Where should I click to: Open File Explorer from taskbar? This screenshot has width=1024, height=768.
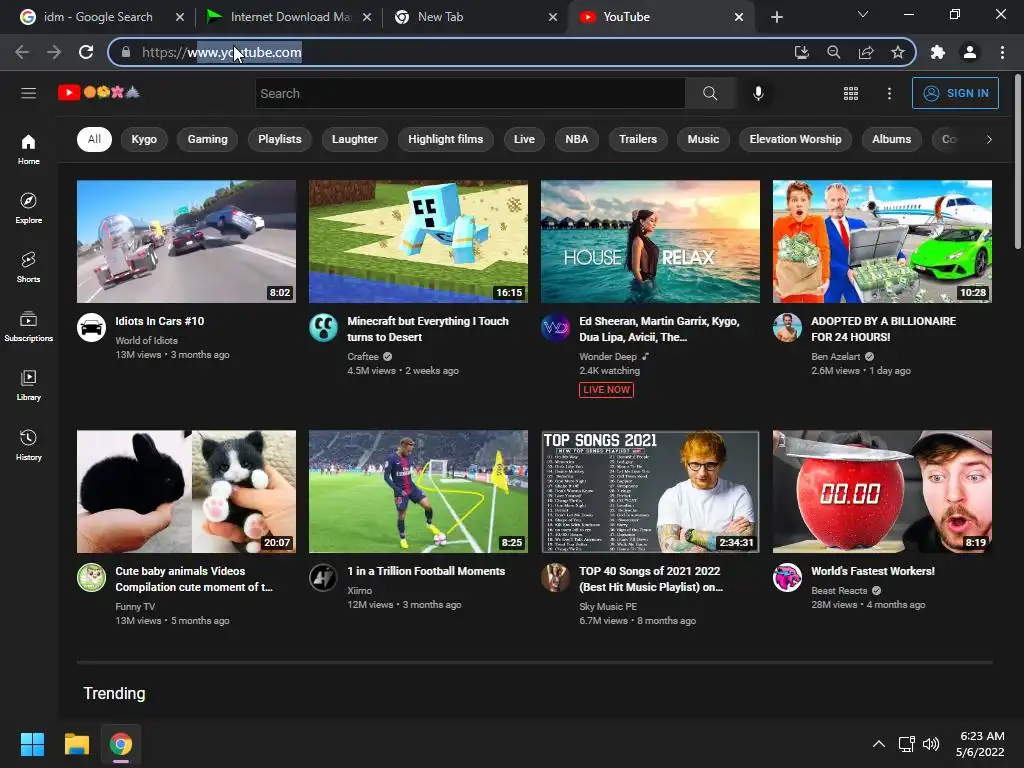(76, 744)
